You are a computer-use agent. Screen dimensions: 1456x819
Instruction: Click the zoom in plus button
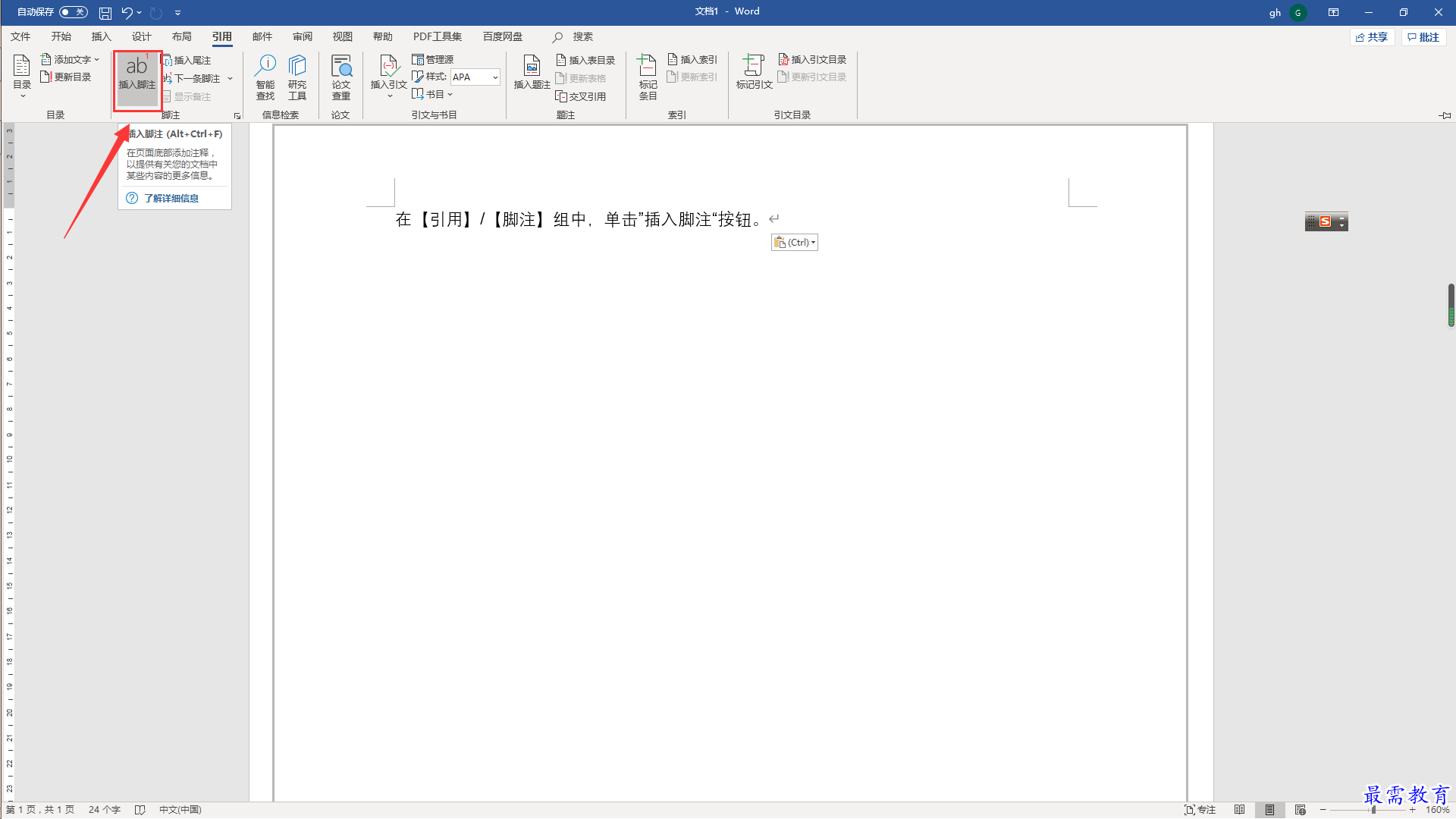(x=1413, y=810)
